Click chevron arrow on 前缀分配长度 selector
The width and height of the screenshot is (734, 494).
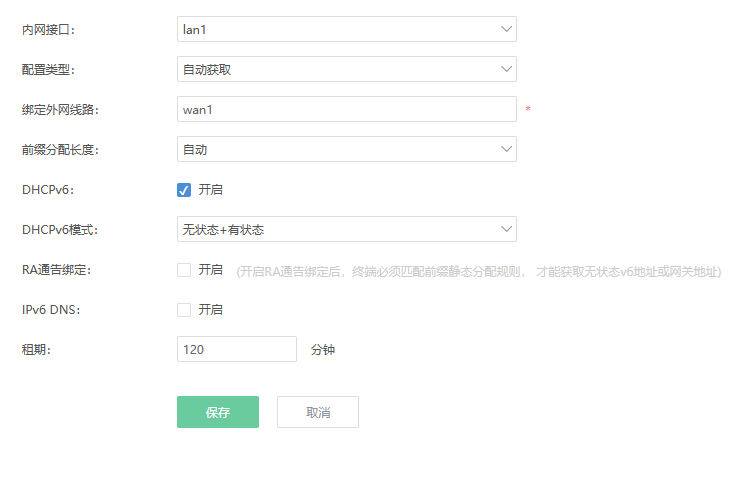(x=506, y=149)
